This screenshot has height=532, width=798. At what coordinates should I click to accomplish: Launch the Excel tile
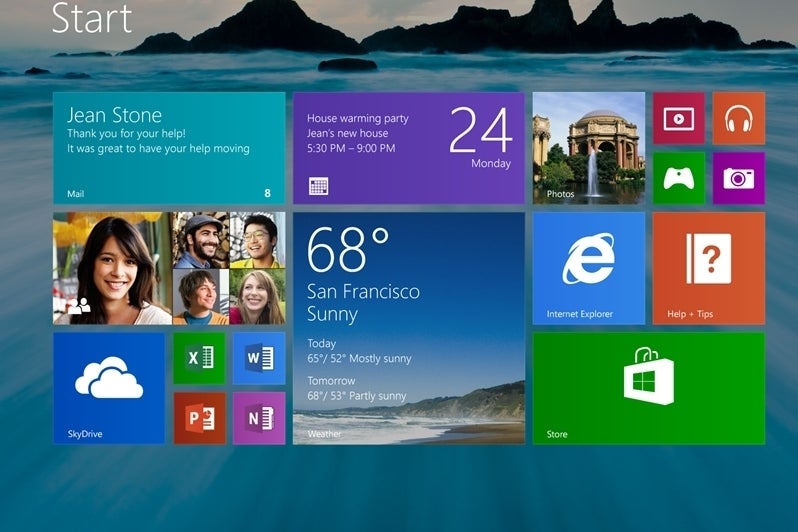(x=199, y=358)
